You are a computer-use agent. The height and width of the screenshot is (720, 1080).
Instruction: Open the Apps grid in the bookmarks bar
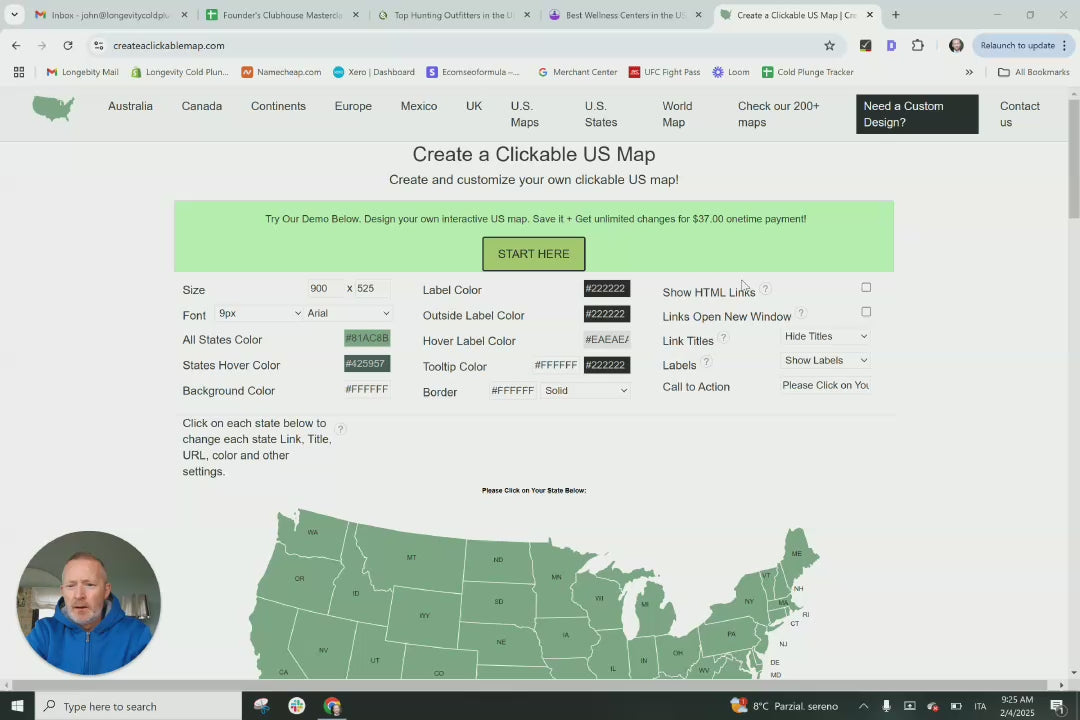[x=18, y=72]
